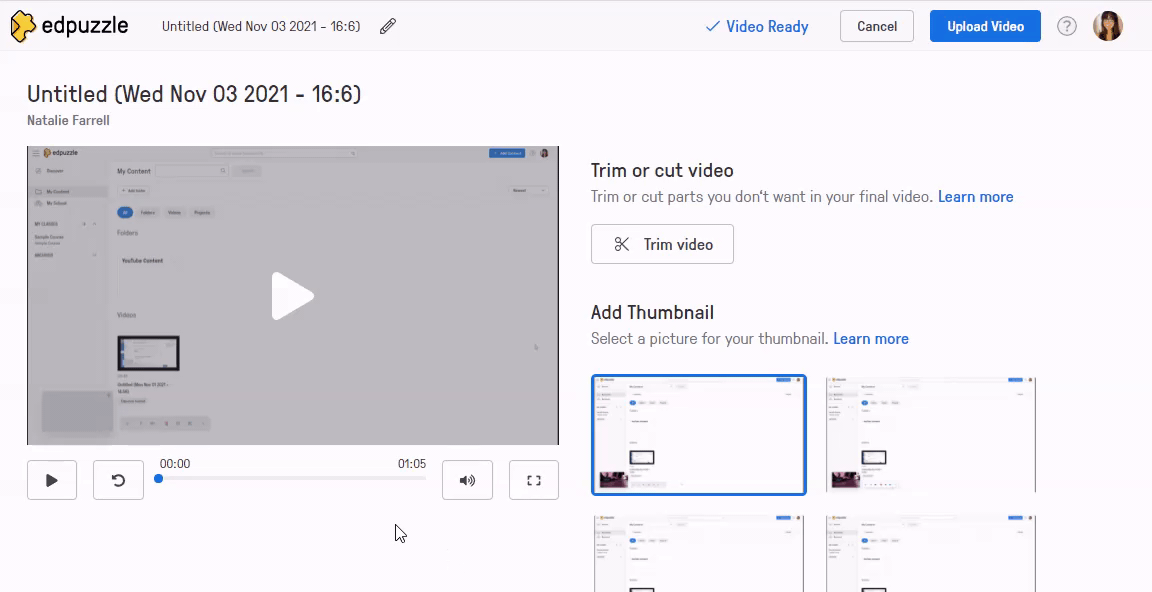Screen dimensions: 1152x592
Task: Click the 01:05 total duration label
Action: [412, 463]
